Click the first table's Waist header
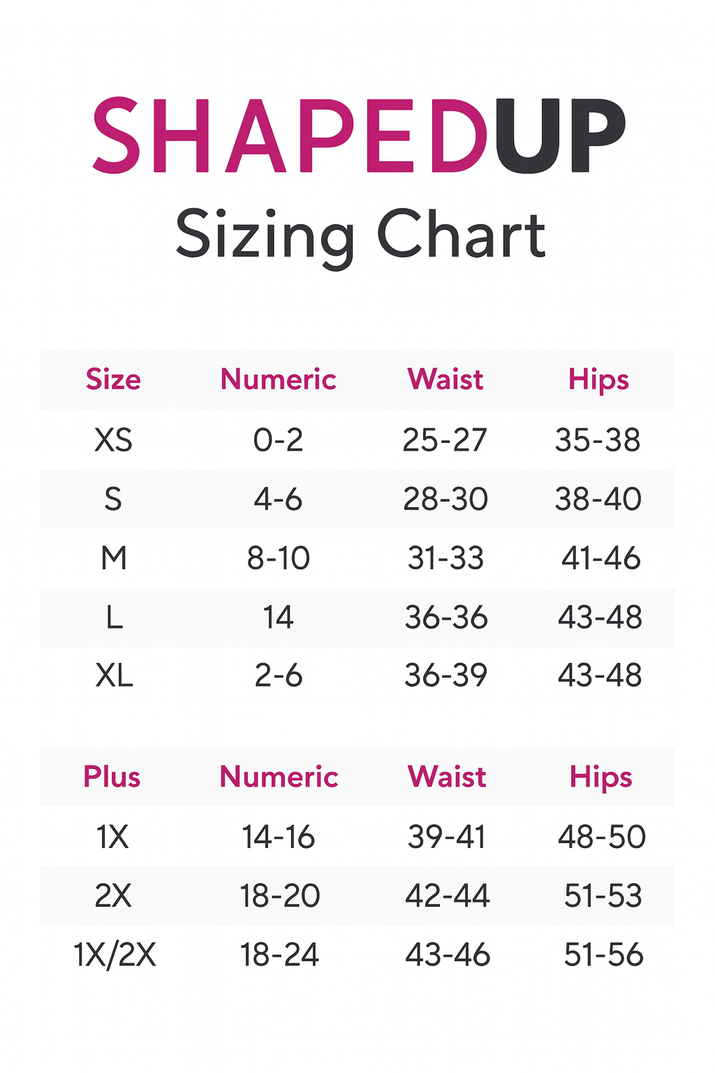Image resolution: width=715 pixels, height=1073 pixels. pyautogui.click(x=445, y=380)
